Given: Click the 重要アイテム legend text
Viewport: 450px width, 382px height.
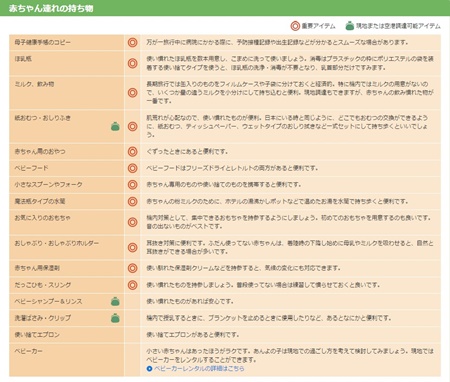Looking at the screenshot, I should tap(318, 26).
